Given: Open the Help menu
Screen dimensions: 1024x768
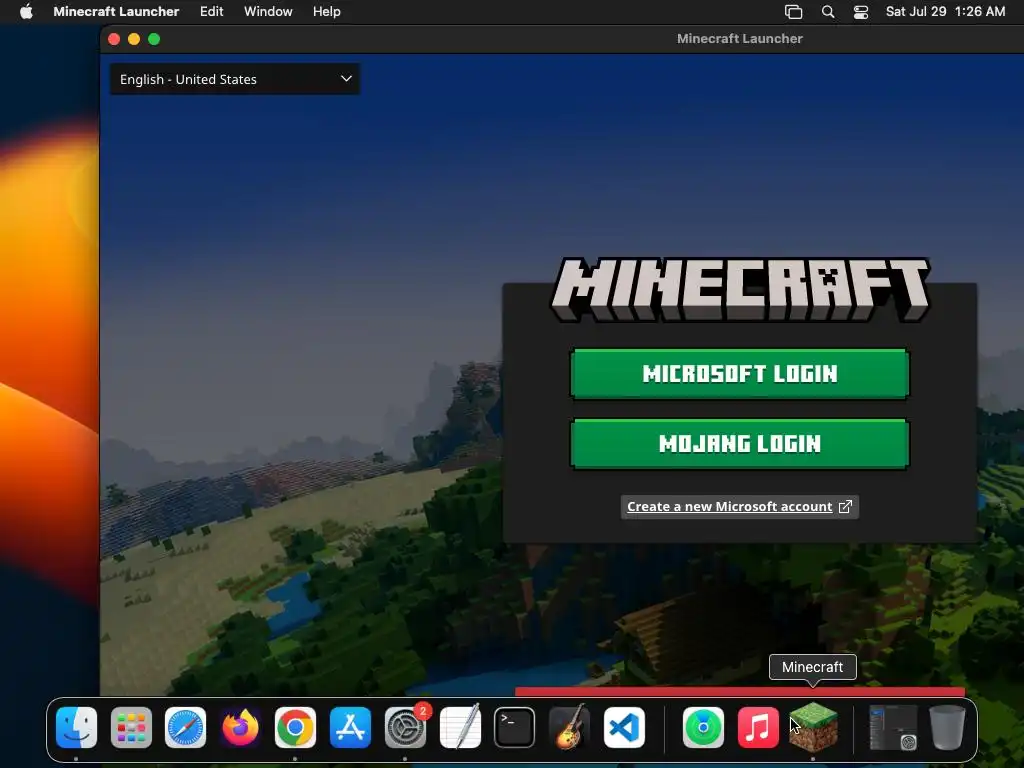Looking at the screenshot, I should pos(327,12).
